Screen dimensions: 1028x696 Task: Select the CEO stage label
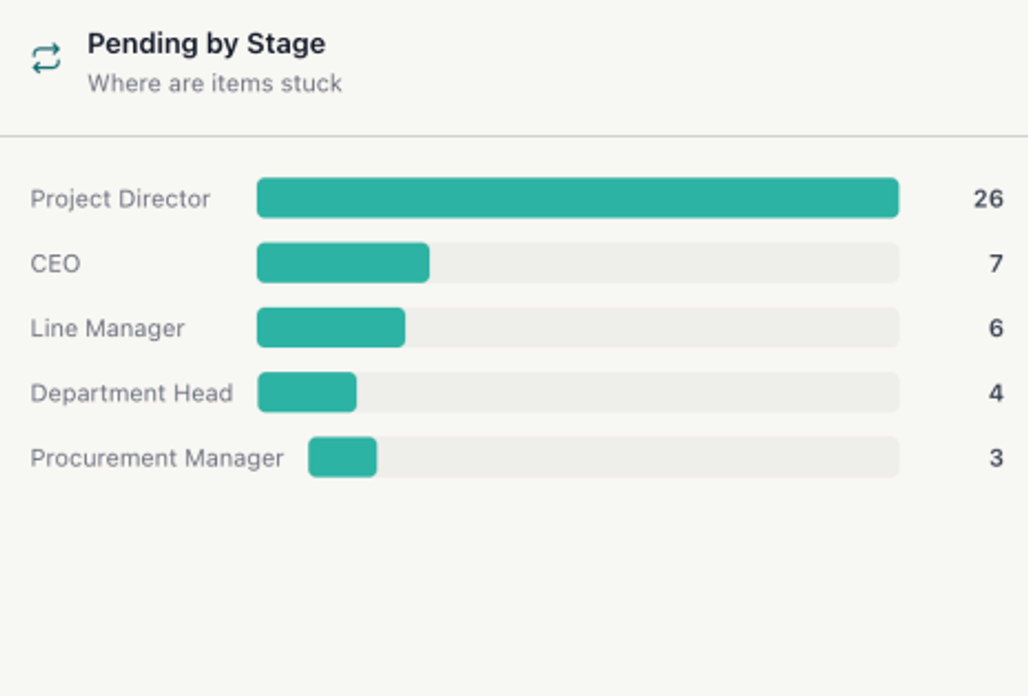tap(55, 264)
